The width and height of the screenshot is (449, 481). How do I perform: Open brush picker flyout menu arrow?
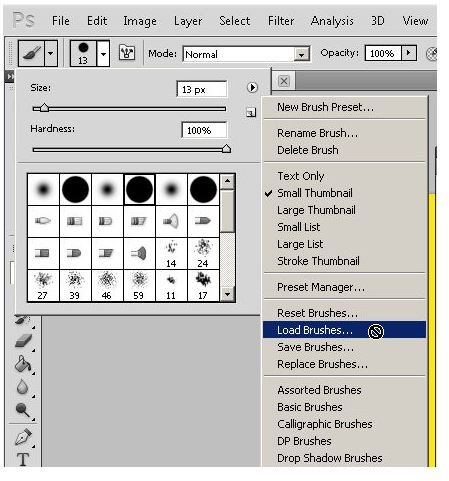point(252,88)
